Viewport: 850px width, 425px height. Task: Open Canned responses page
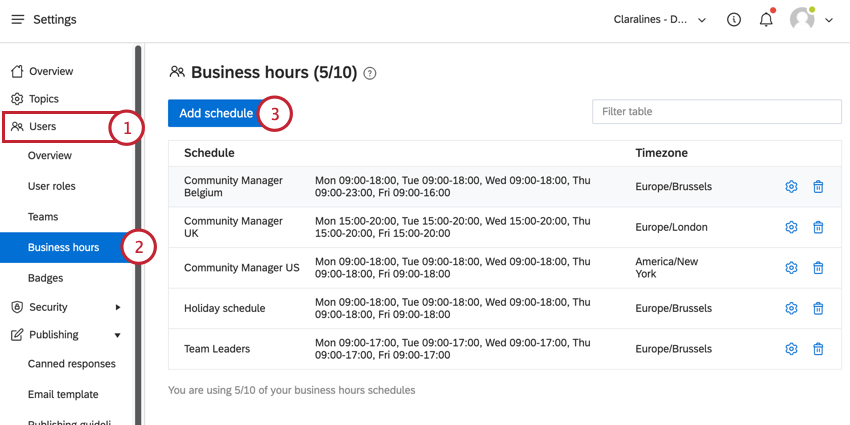tap(72, 364)
